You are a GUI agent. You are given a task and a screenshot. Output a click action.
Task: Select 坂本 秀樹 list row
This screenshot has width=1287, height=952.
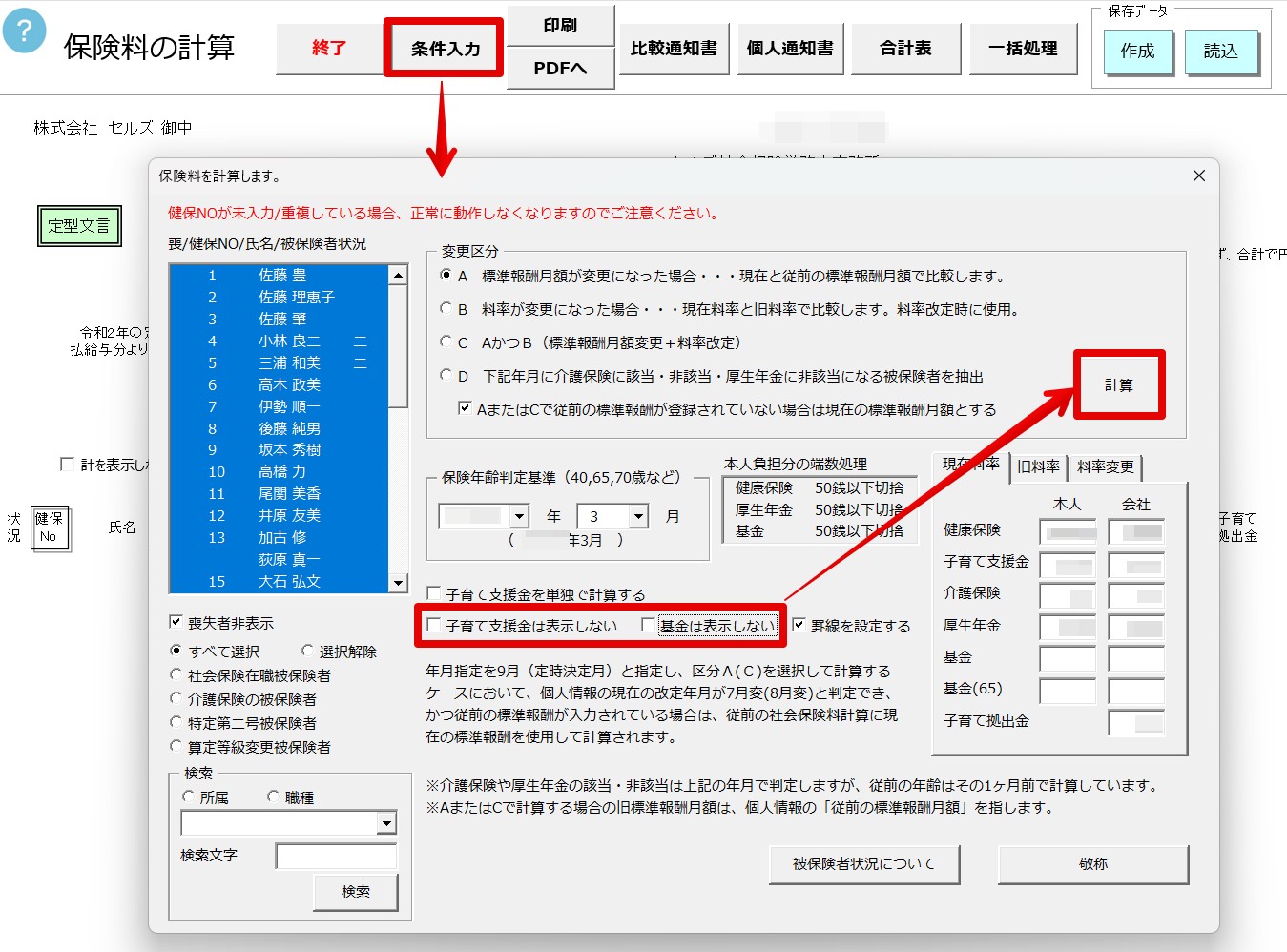tap(279, 449)
